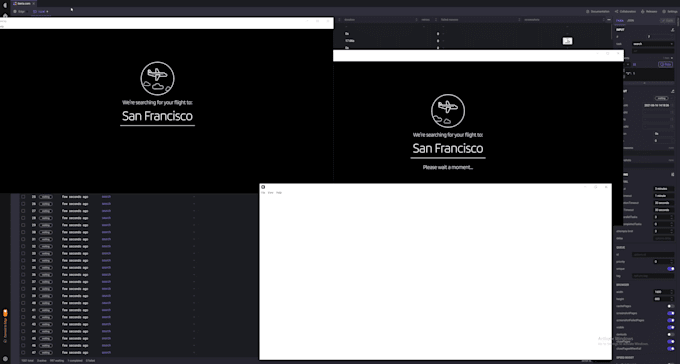680x364 pixels.
Task: Click the '1001 total' status bar entry
Action: 28,361
